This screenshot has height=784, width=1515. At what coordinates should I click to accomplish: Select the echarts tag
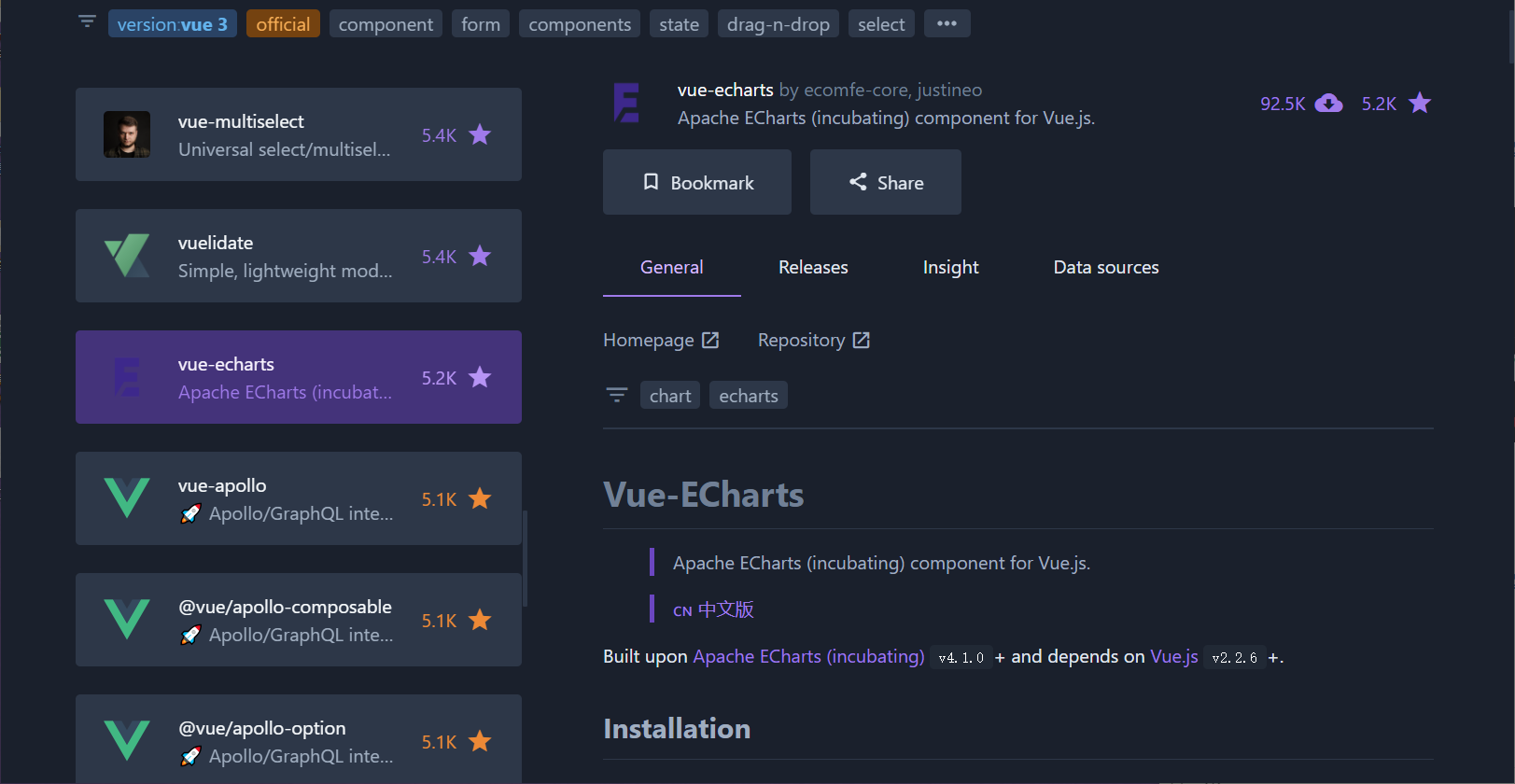tap(749, 396)
